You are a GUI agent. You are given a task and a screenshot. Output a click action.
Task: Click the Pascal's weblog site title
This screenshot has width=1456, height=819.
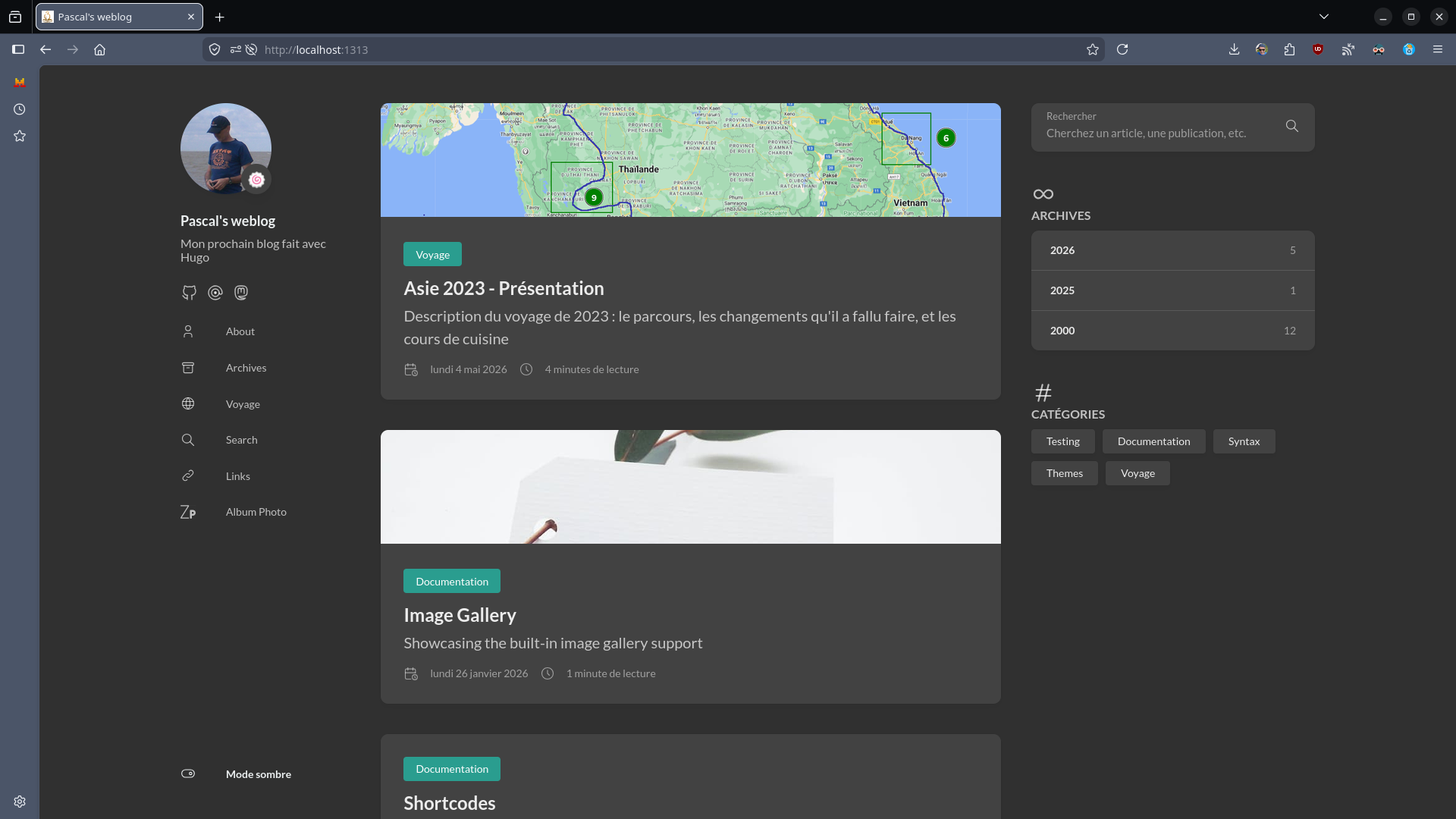227,221
